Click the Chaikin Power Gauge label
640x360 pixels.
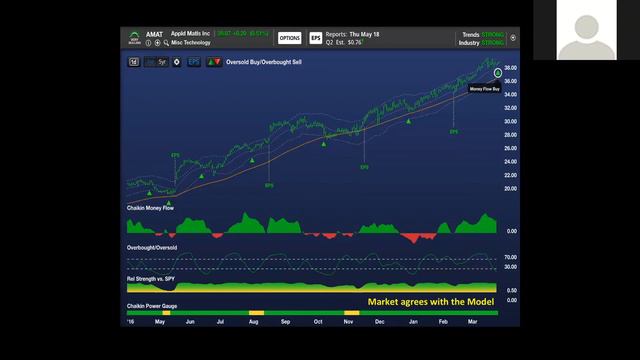[x=152, y=306]
